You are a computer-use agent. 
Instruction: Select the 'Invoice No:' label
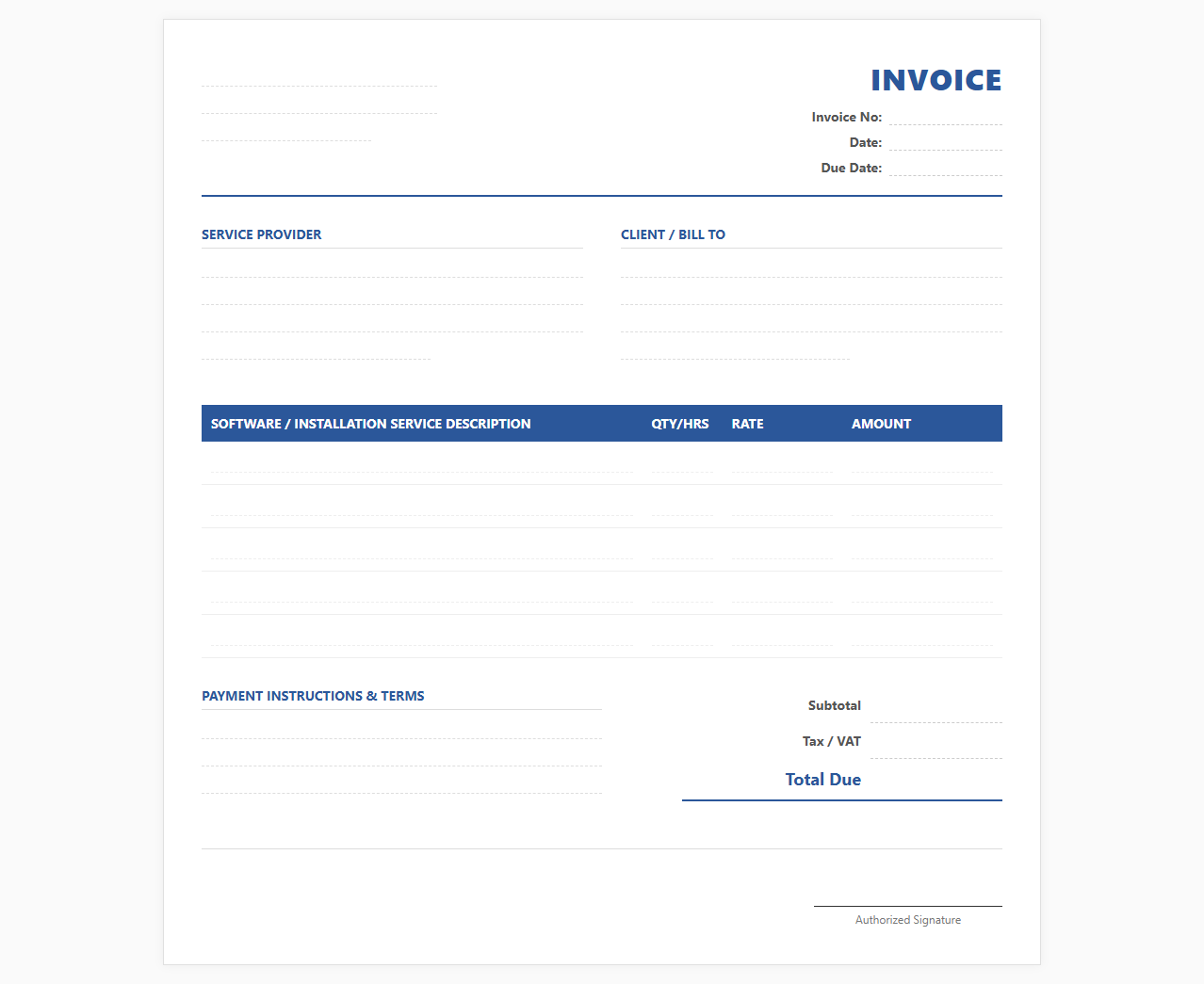click(x=847, y=117)
